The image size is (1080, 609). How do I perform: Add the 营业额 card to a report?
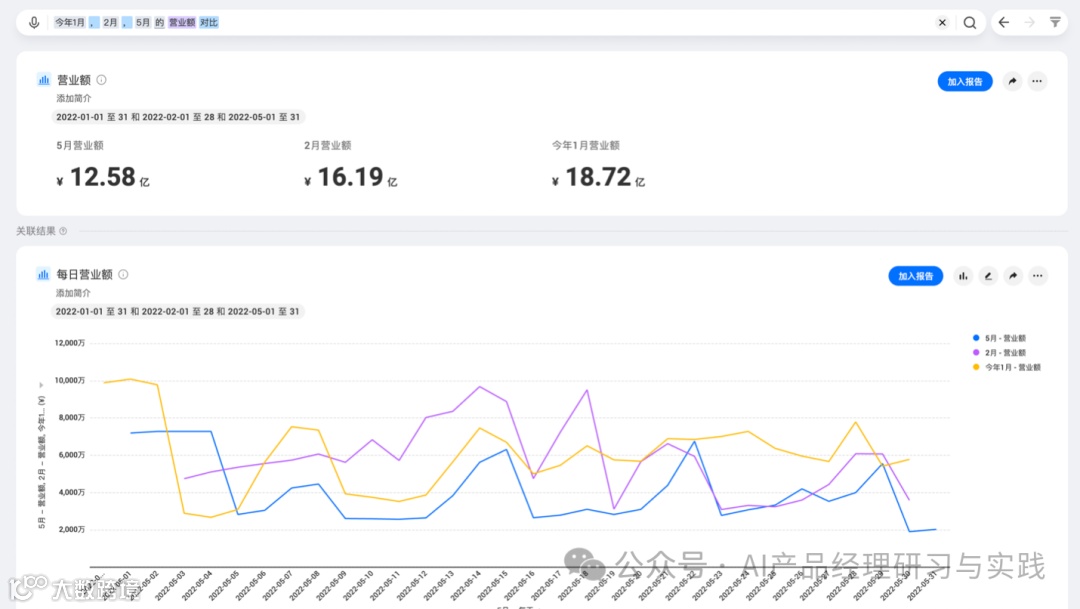tap(964, 81)
